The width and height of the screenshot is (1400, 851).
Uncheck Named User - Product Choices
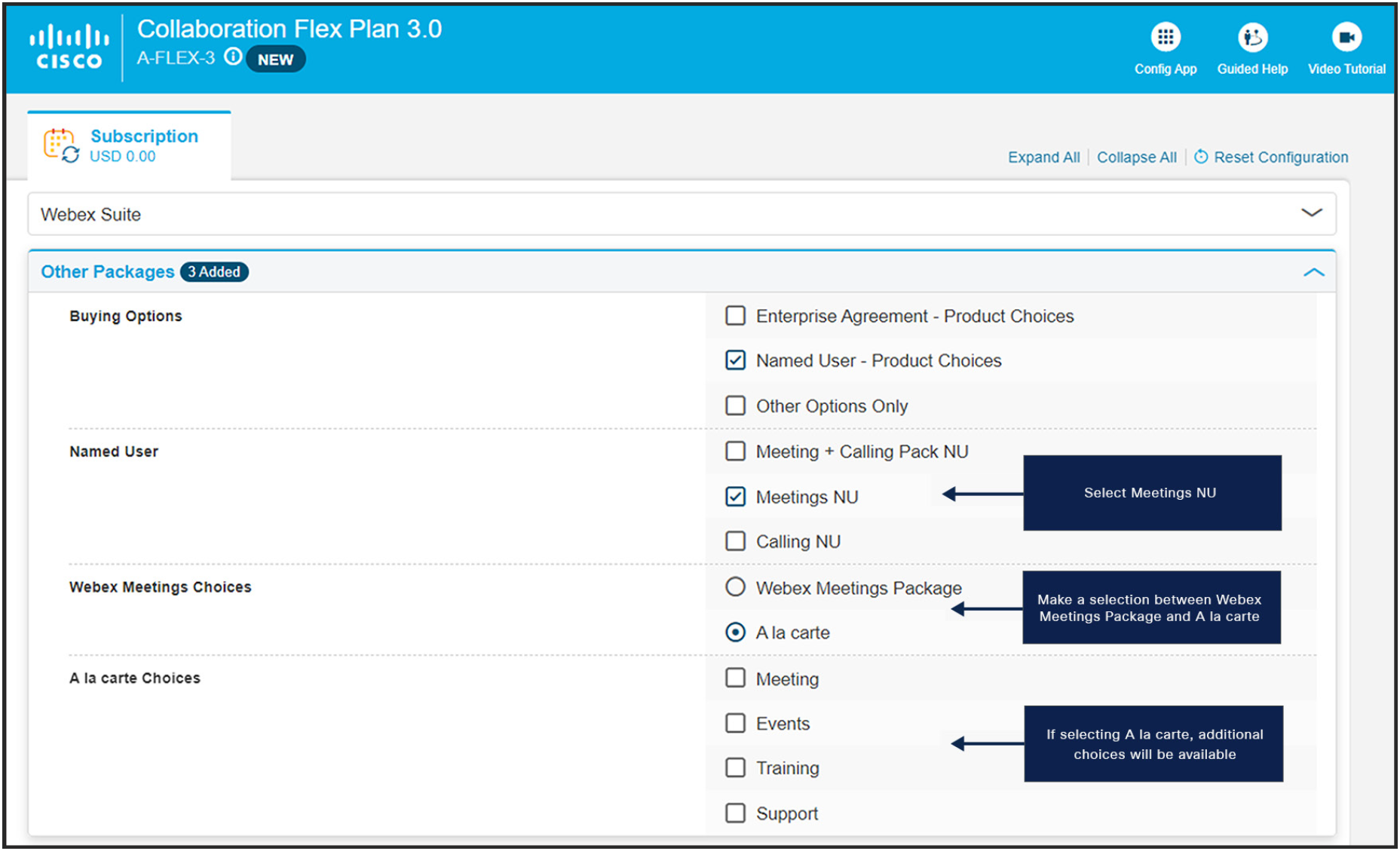coord(734,360)
